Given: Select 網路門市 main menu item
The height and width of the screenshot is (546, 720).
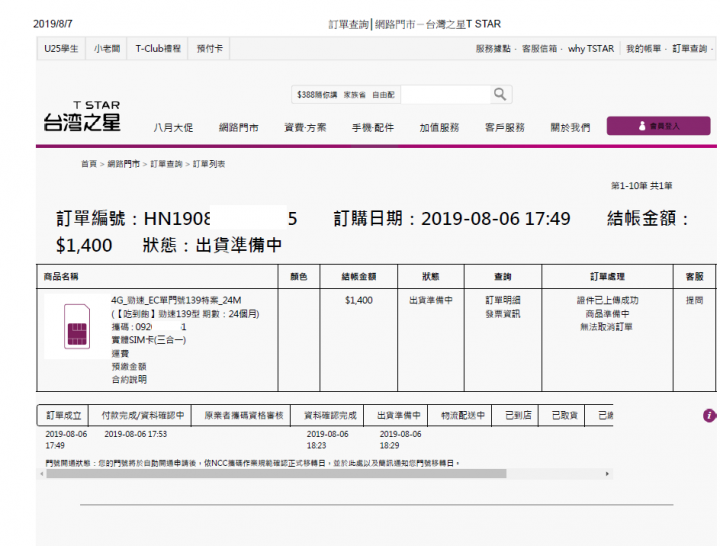Looking at the screenshot, I should coord(238,128).
